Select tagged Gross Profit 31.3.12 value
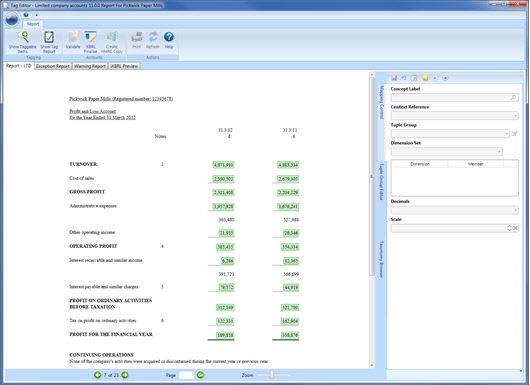This screenshot has height=385, width=530. point(223,193)
